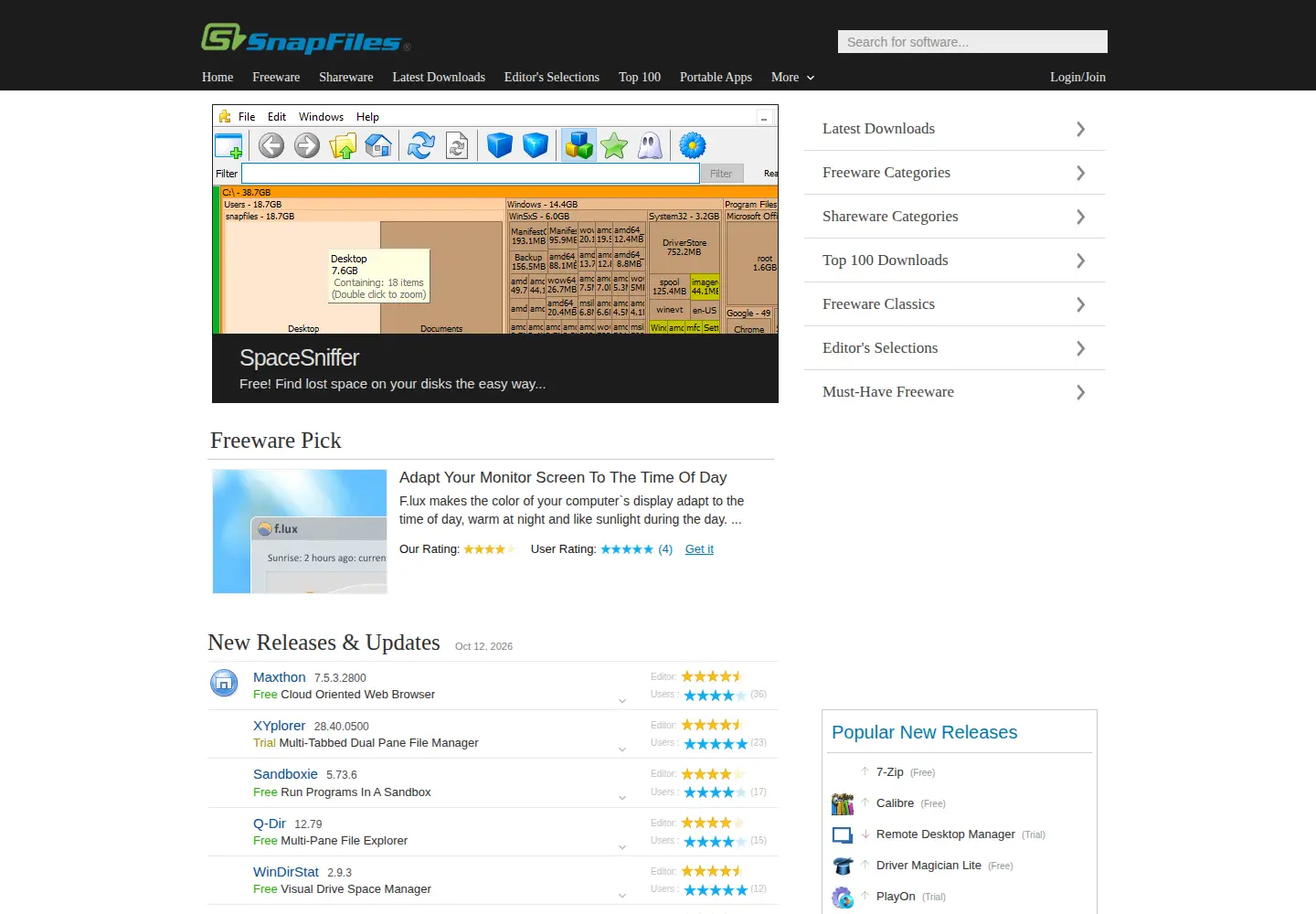
Task: Click the Popular New Releases heading
Action: [924, 732]
